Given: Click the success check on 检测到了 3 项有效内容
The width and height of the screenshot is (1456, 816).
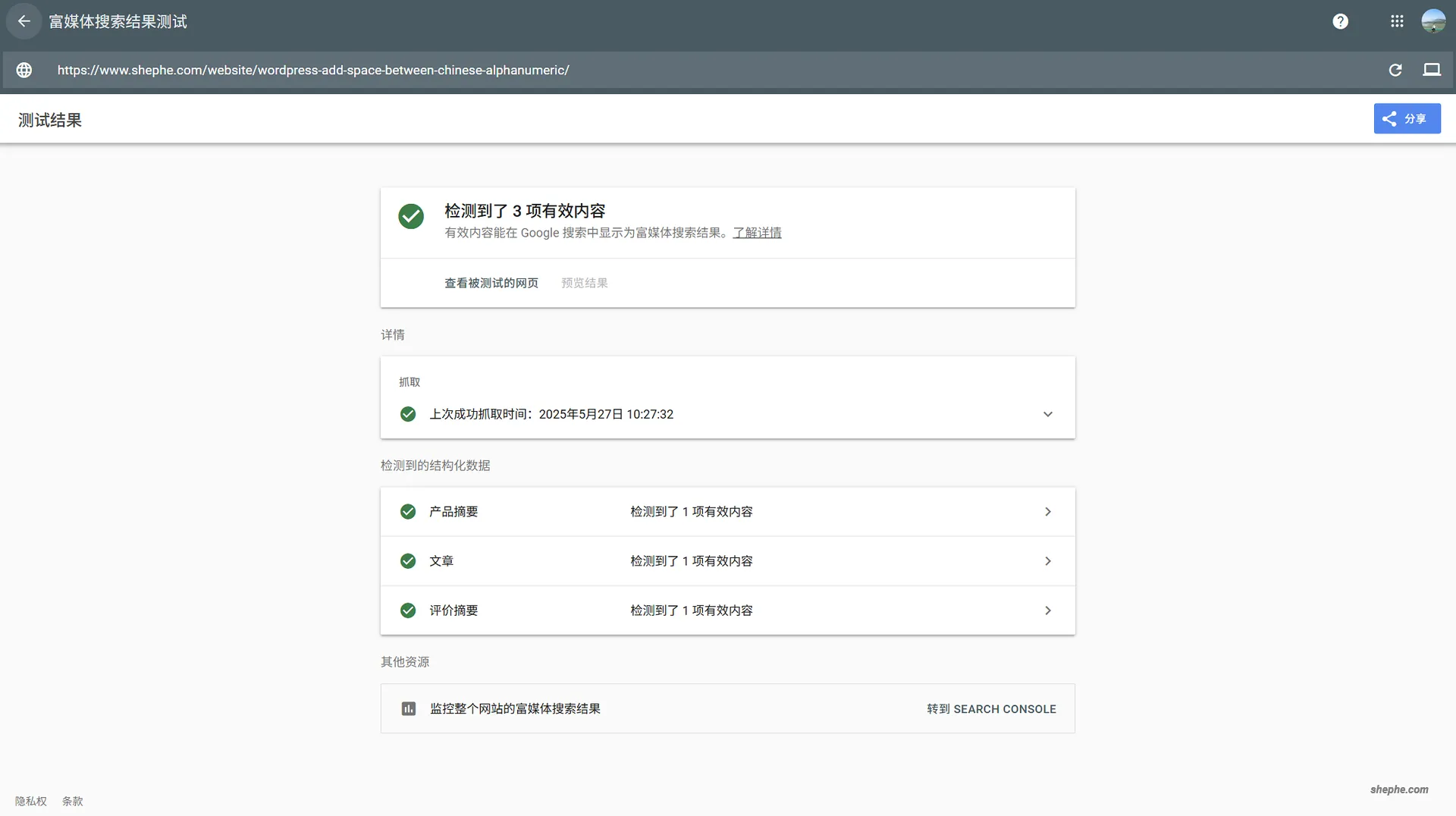Looking at the screenshot, I should click(x=410, y=217).
